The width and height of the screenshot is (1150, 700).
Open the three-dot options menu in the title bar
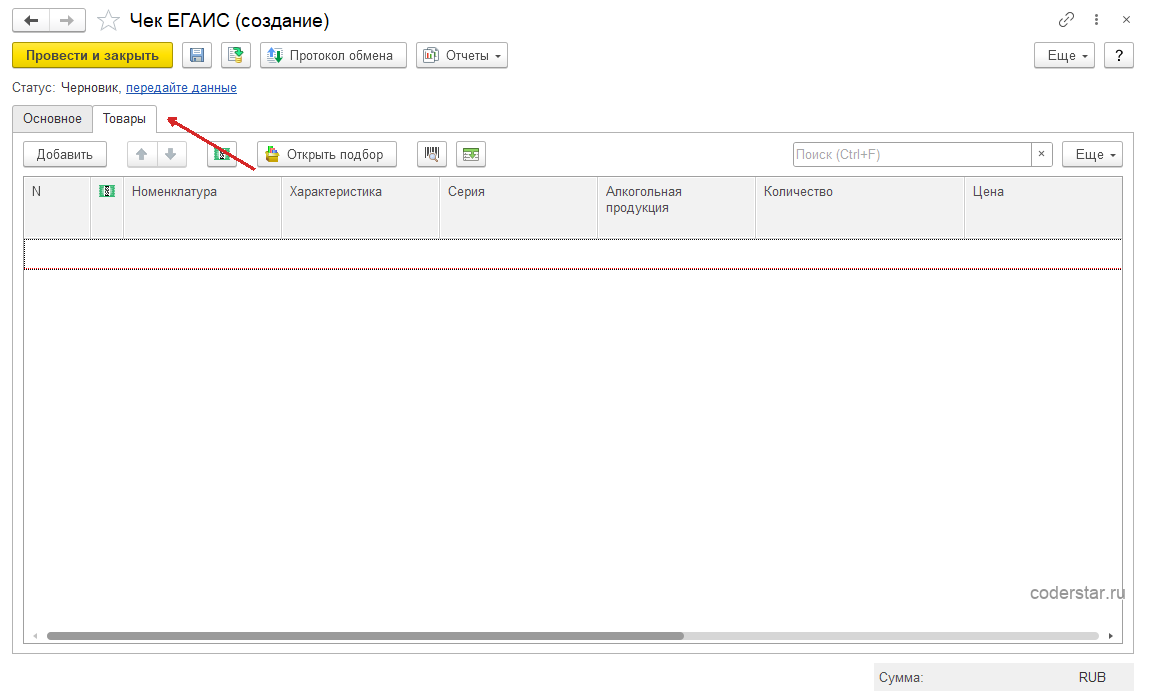click(x=1096, y=20)
